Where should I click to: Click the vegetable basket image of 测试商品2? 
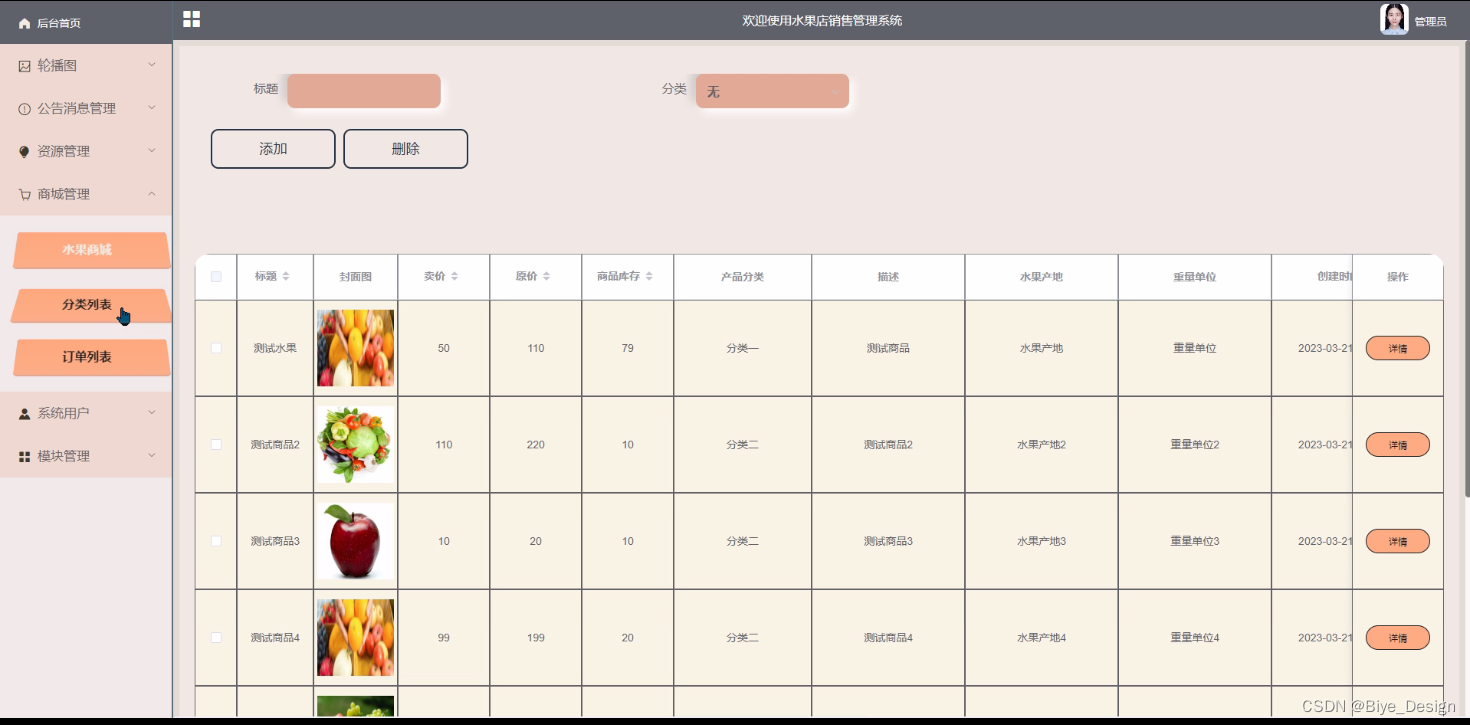click(355, 444)
